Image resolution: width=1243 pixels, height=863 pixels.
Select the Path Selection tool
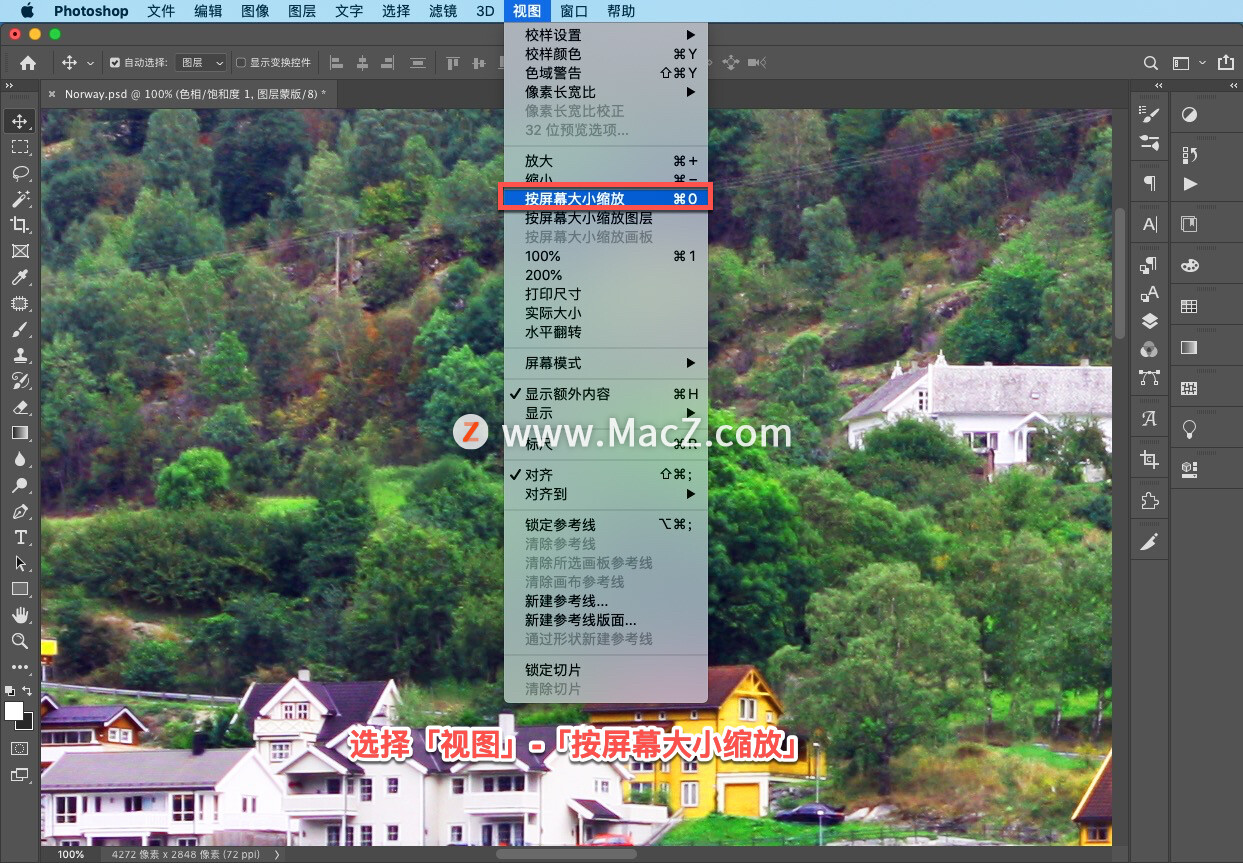(x=20, y=563)
